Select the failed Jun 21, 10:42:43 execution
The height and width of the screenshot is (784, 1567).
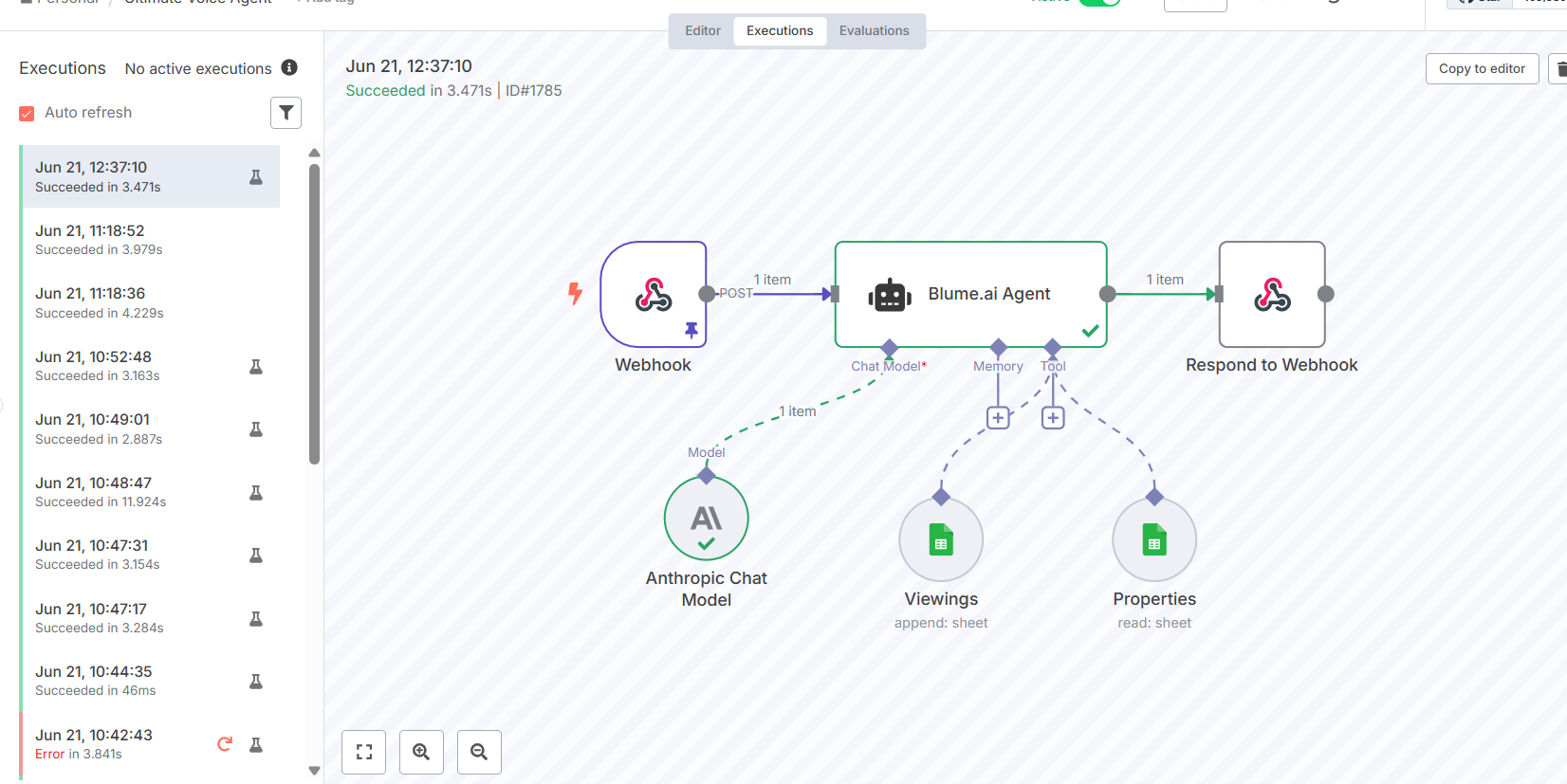150,744
